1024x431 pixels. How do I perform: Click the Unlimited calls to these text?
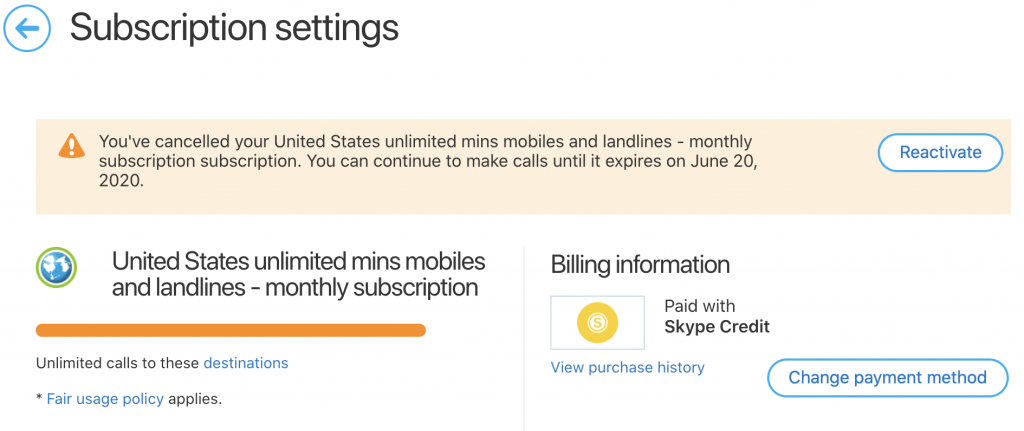click(118, 362)
